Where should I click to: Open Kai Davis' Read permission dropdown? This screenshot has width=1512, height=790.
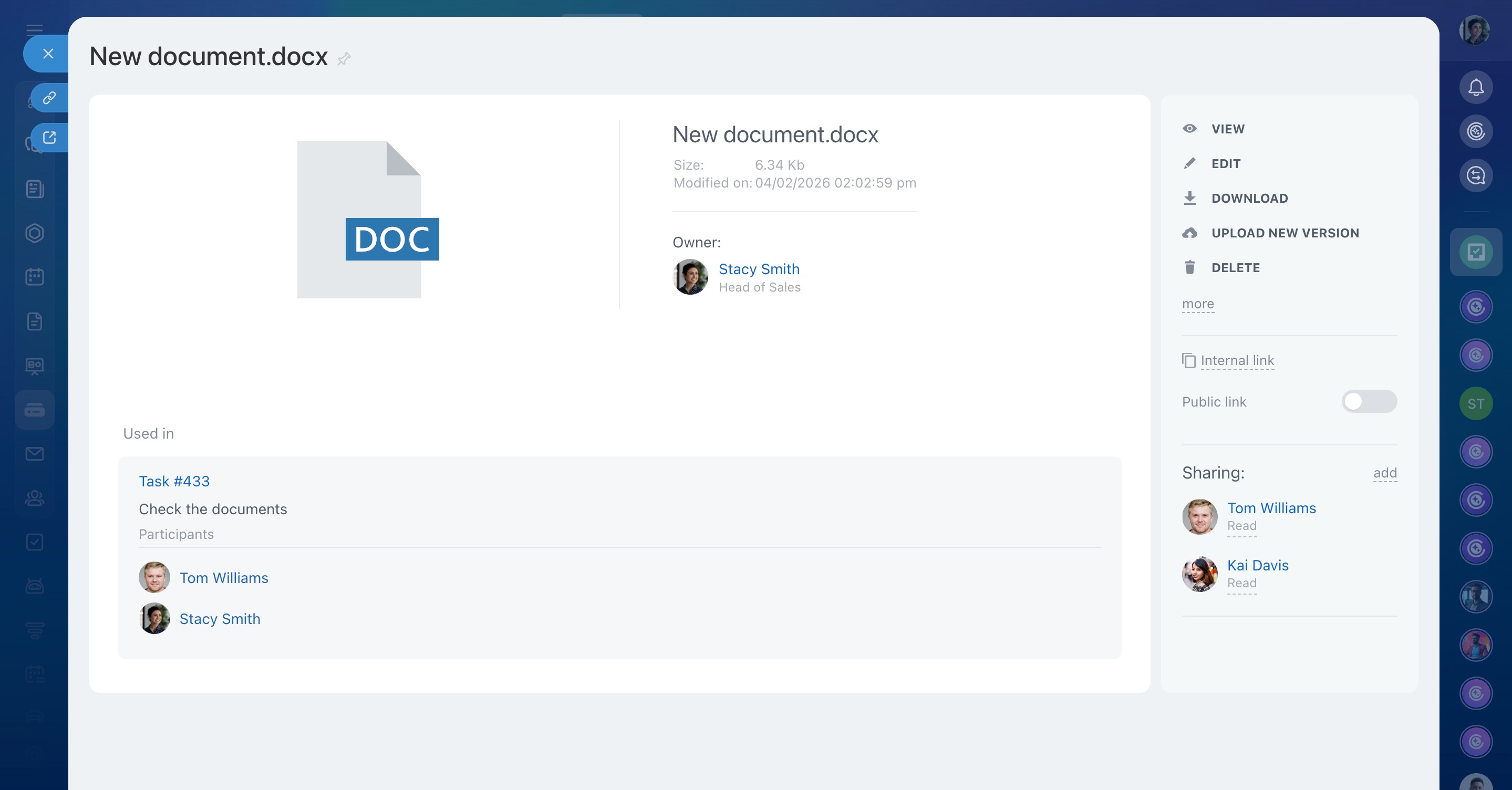pyautogui.click(x=1241, y=583)
